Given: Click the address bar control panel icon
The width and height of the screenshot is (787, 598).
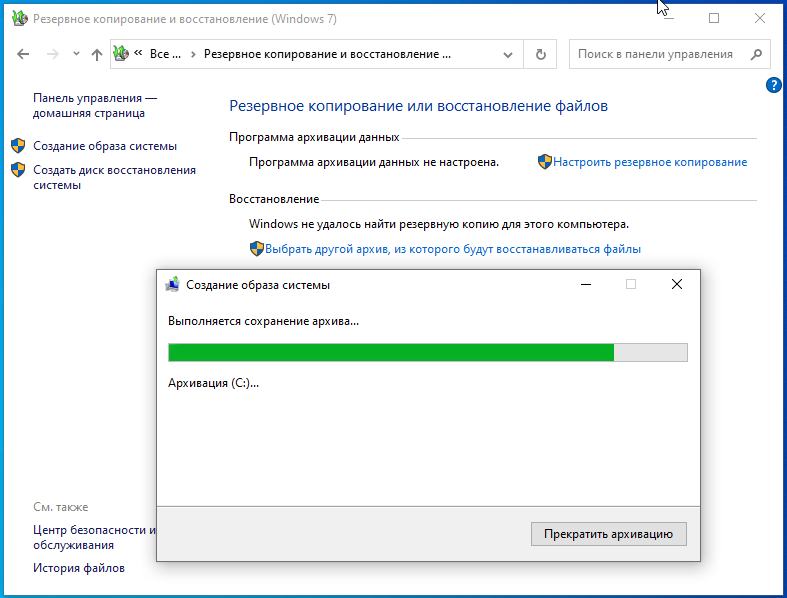Looking at the screenshot, I should click(x=121, y=53).
